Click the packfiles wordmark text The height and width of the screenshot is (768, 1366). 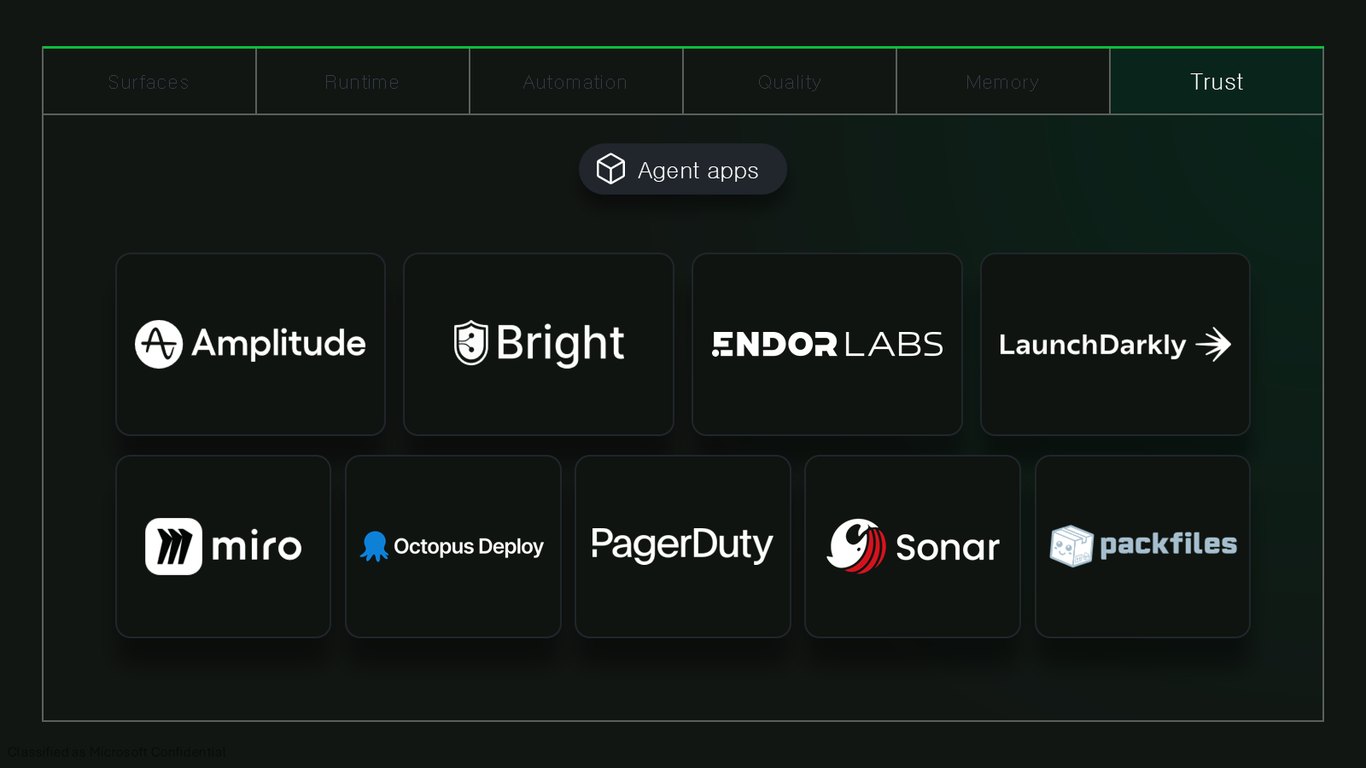[x=1168, y=545]
